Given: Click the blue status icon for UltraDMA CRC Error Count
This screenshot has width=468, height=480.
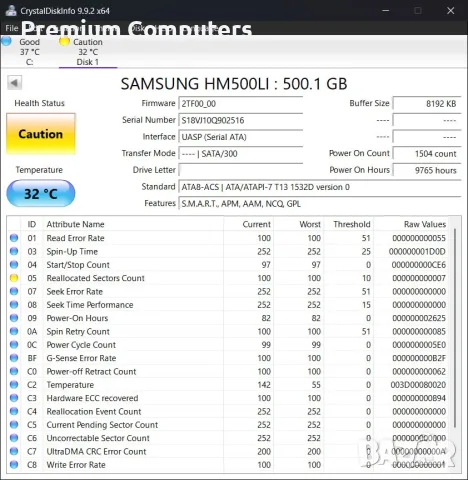Looking at the screenshot, I should pos(14,451).
